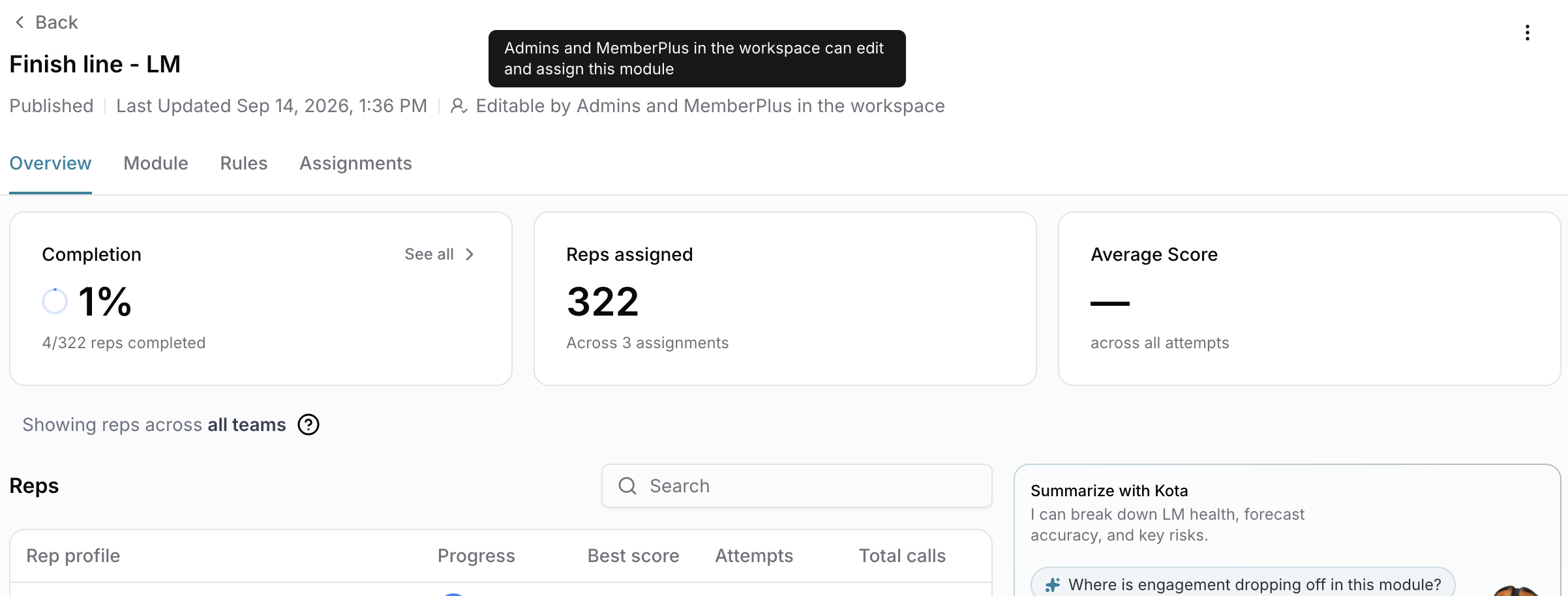Image resolution: width=1568 pixels, height=596 pixels.
Task: Sort by Best score column header
Action: click(633, 556)
